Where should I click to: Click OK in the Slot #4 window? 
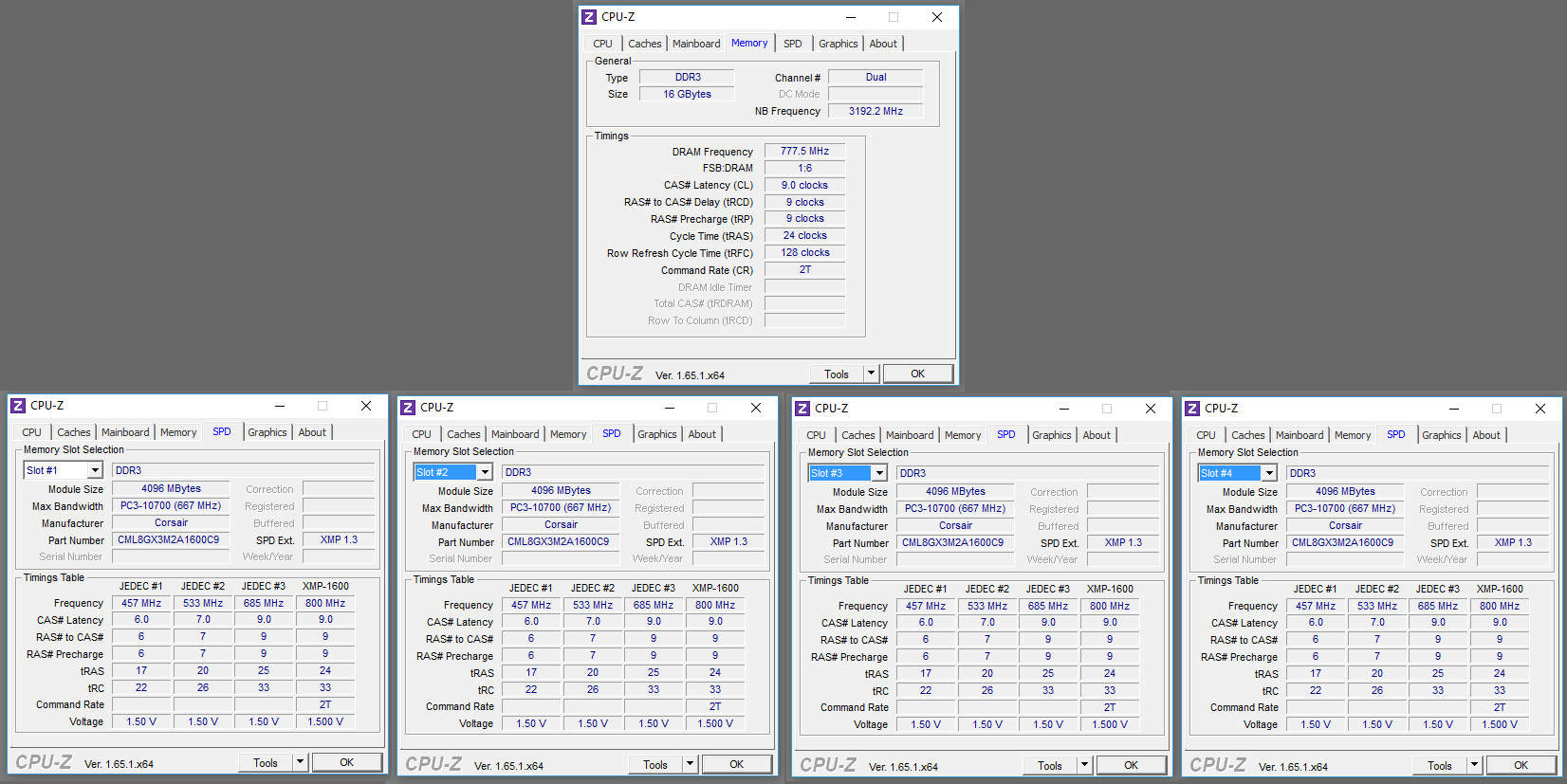pos(1521,765)
